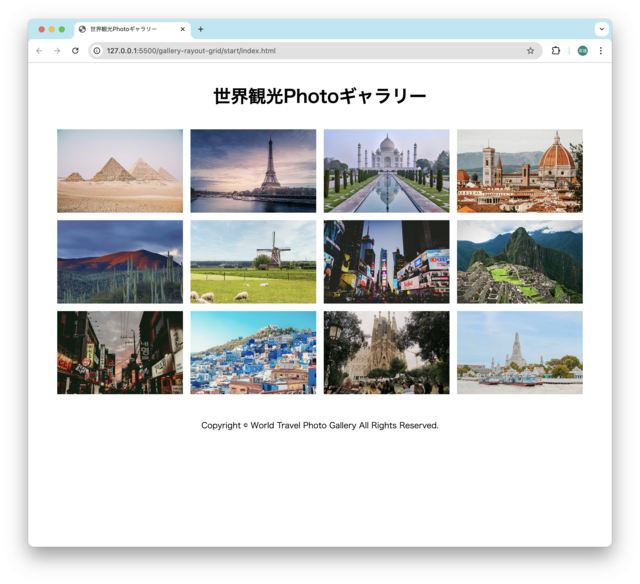Open the Egyptian pyramids photo
Viewport: 640px width, 584px height.
(x=120, y=171)
